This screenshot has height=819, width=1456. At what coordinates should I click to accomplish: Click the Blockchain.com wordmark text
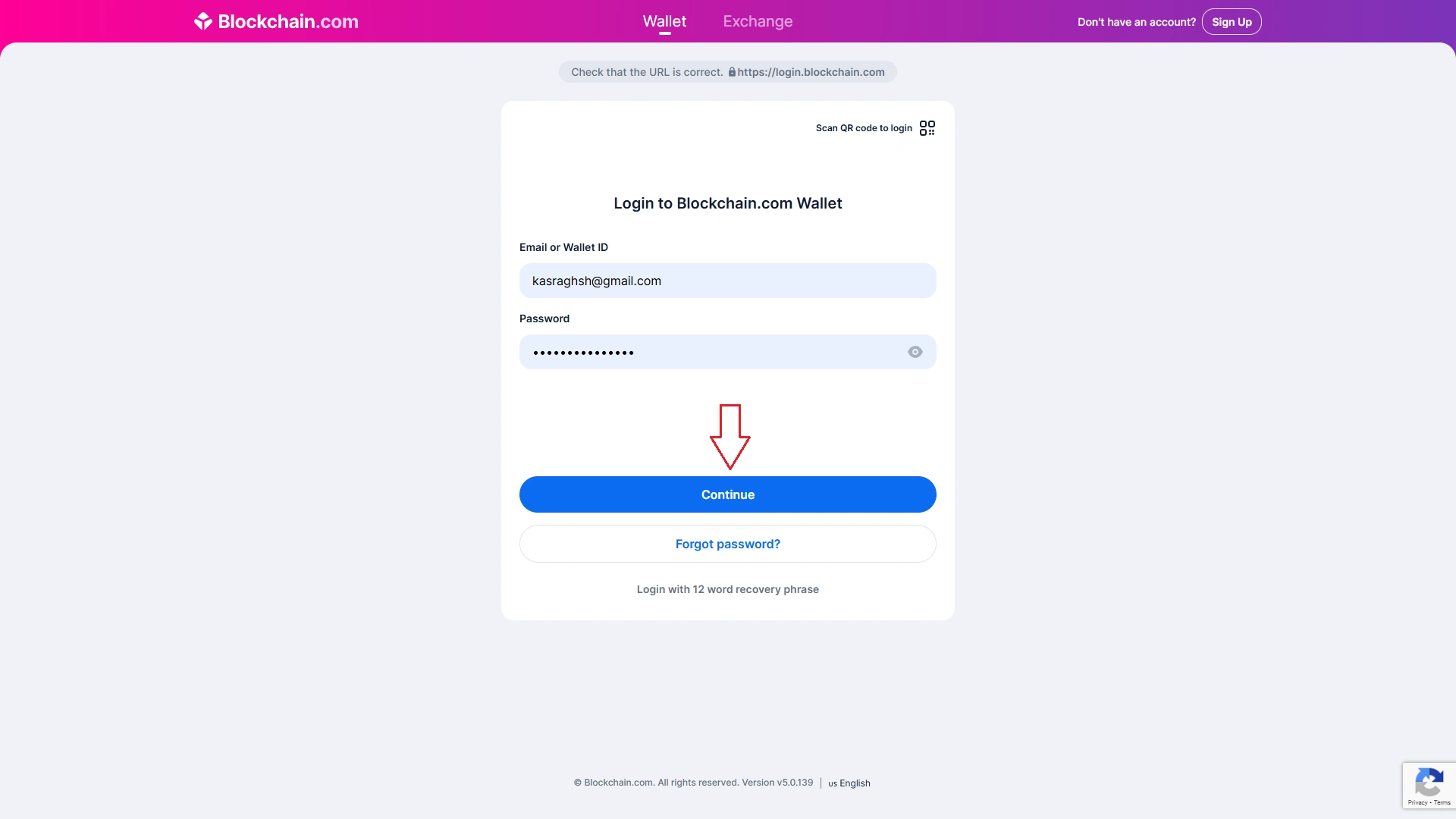point(288,21)
